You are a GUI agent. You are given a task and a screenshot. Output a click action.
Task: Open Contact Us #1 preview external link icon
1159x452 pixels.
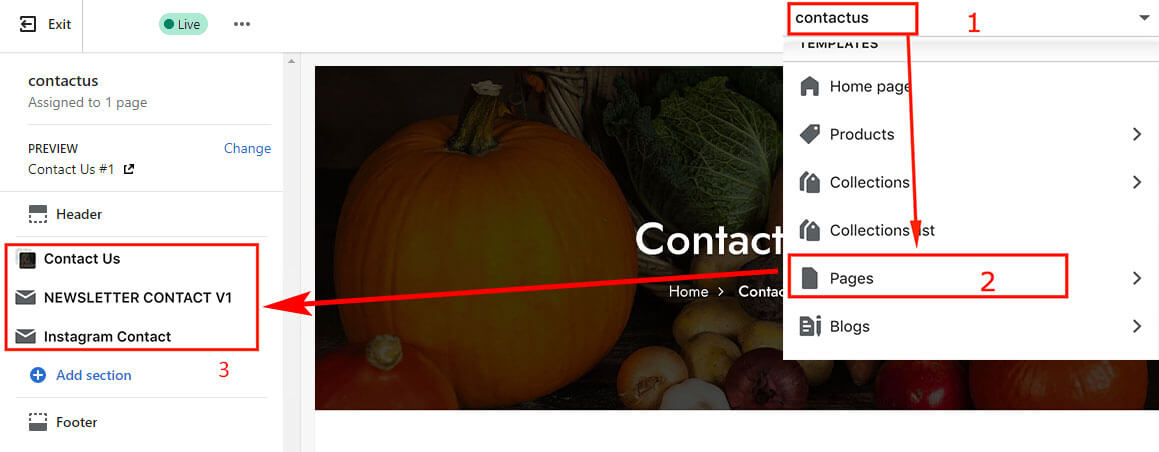pos(129,169)
